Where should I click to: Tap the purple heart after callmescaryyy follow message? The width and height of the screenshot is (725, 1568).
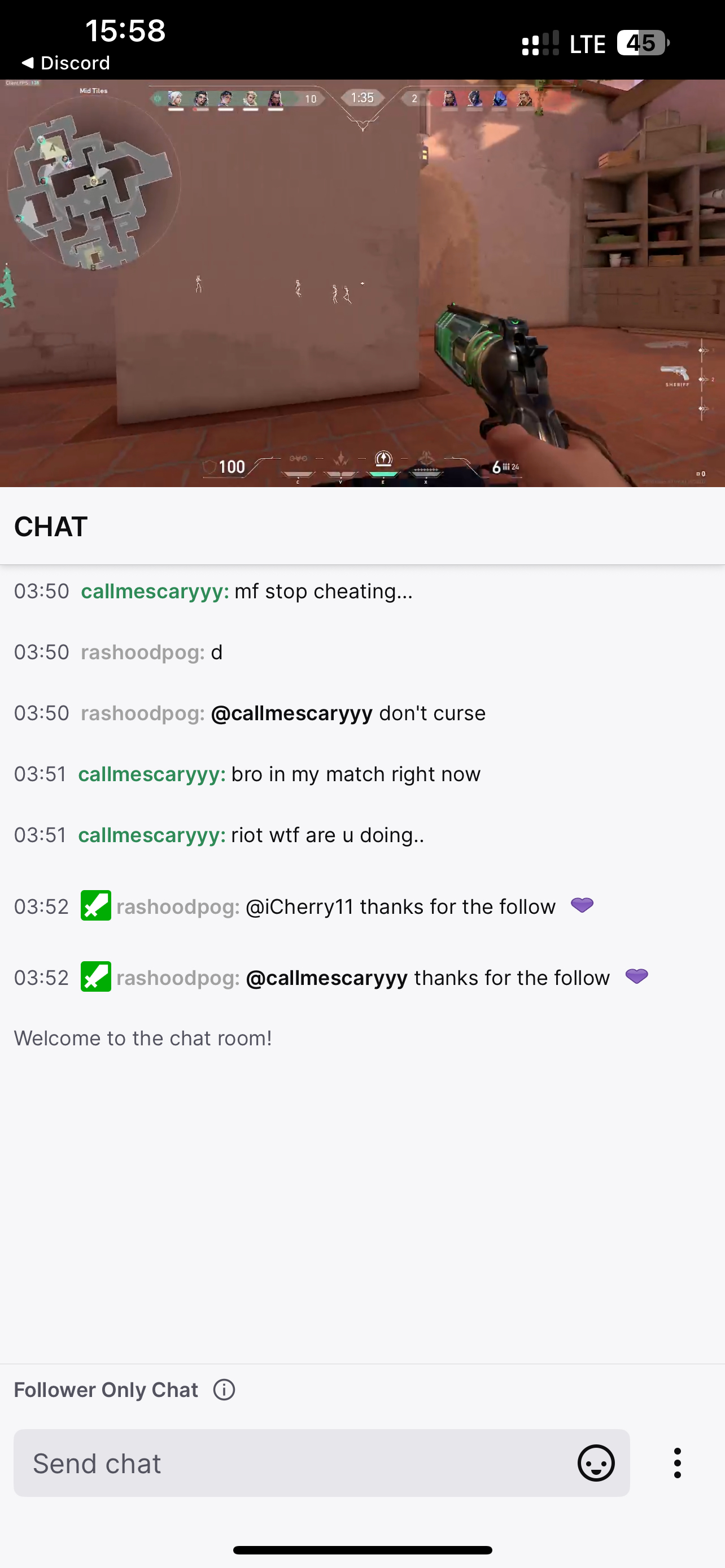[637, 976]
